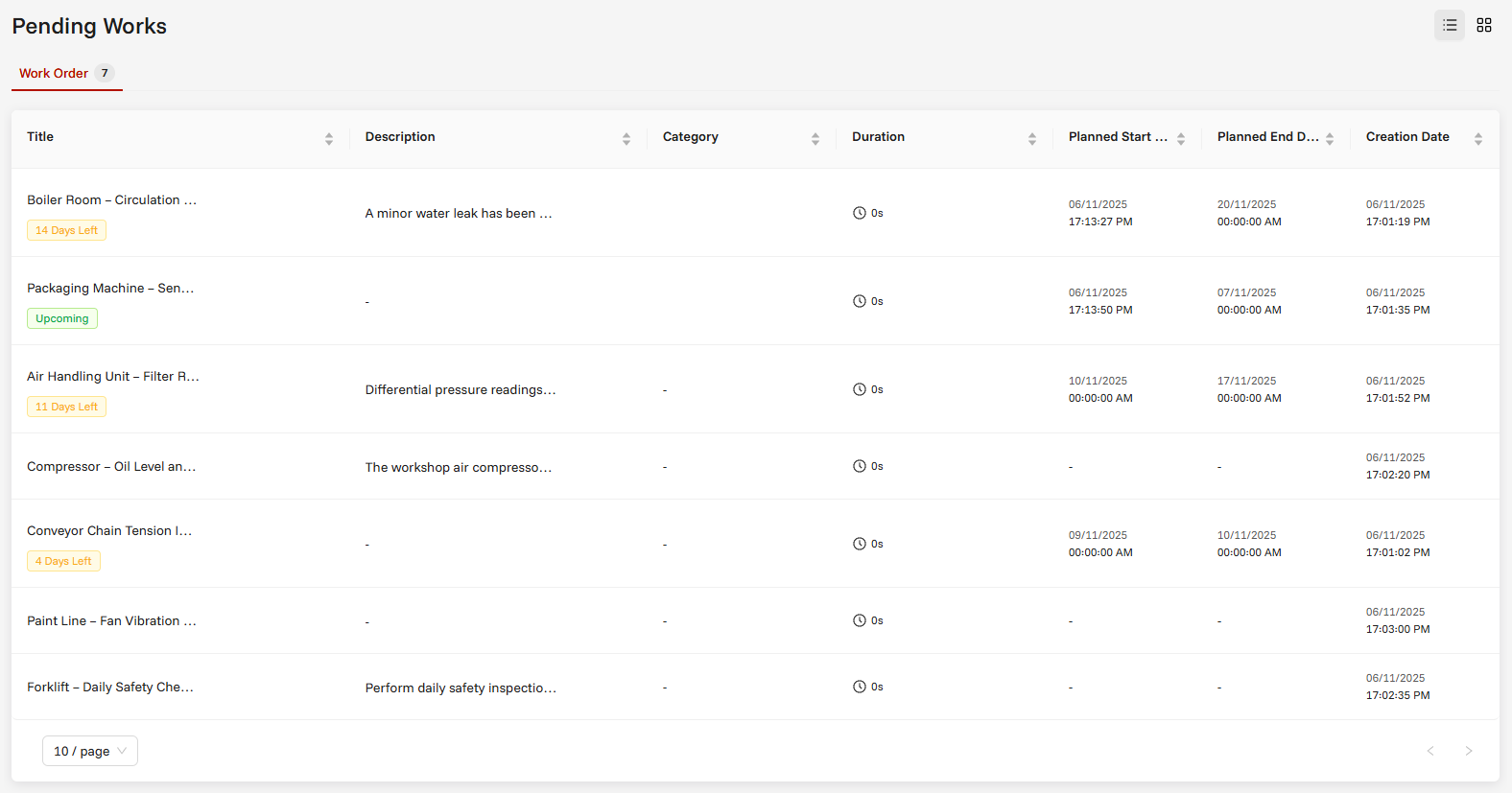This screenshot has height=793, width=1512.
Task: Open Paint Line – Fan Vibration row
Action: point(755,620)
